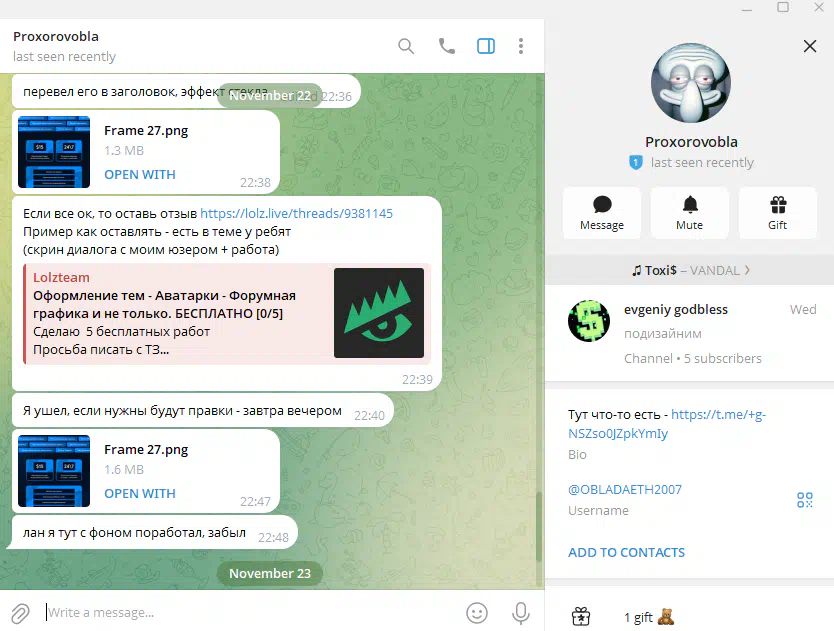Open the lolz.live thread link
The height and width of the screenshot is (631, 834).
click(x=296, y=213)
